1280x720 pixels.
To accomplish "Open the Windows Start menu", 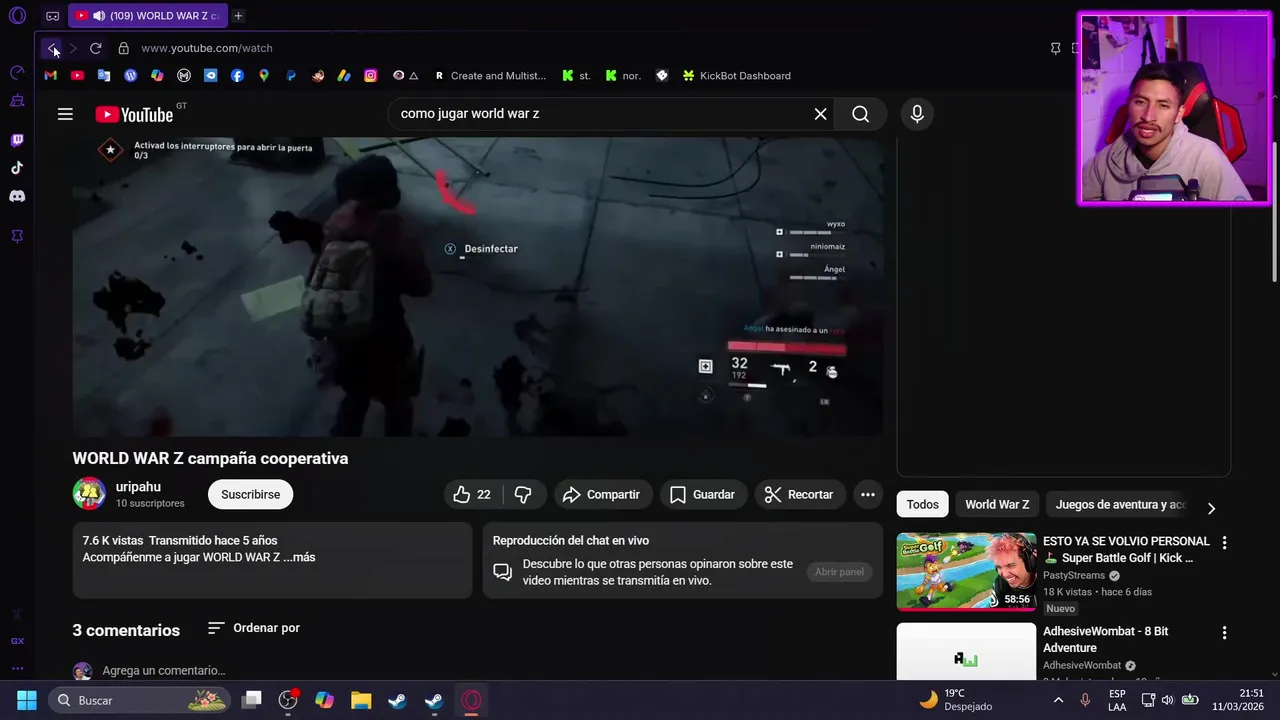I will (27, 700).
